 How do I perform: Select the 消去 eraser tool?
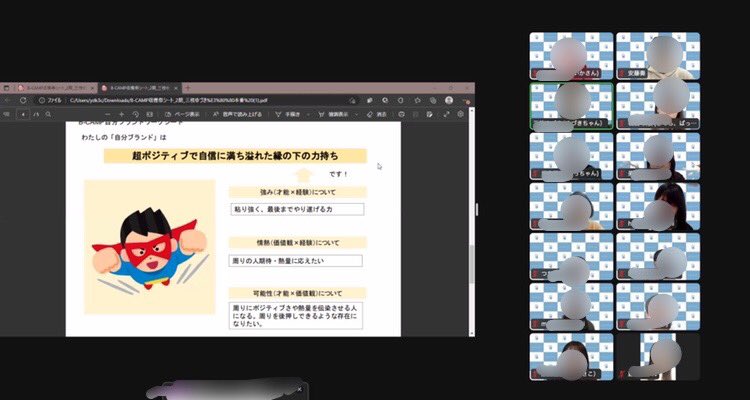376,114
